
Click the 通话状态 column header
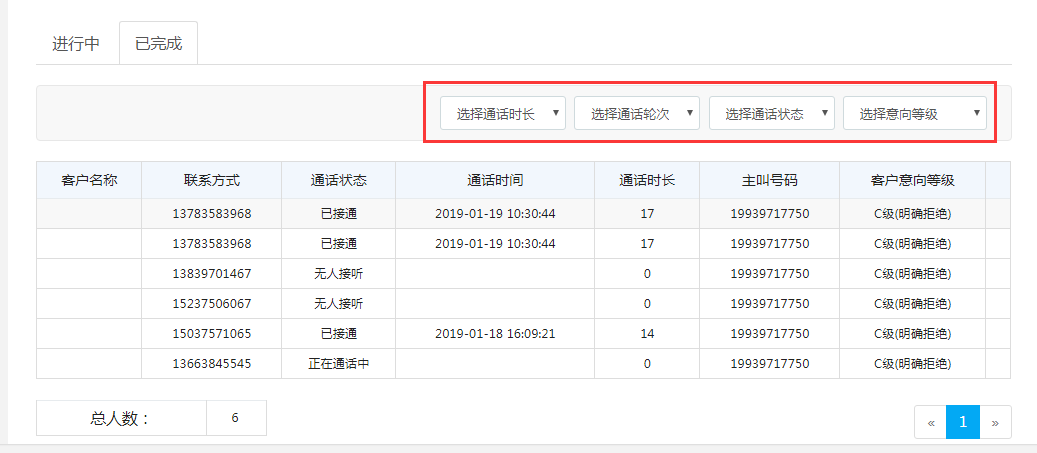pos(338,181)
